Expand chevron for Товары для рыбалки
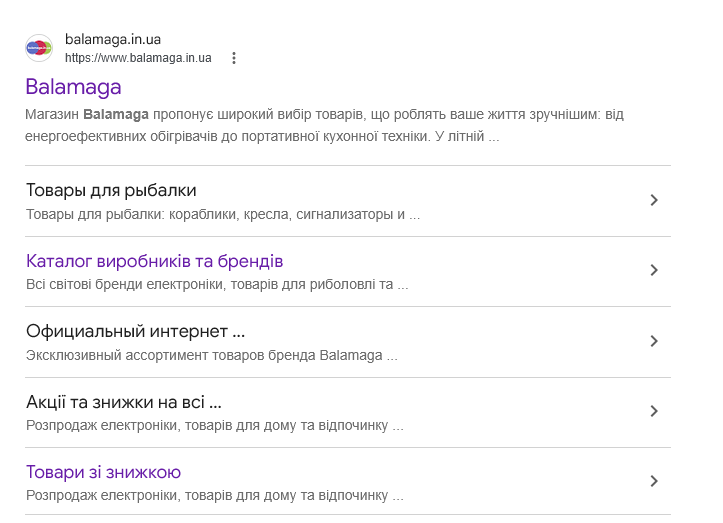 [x=653, y=200]
